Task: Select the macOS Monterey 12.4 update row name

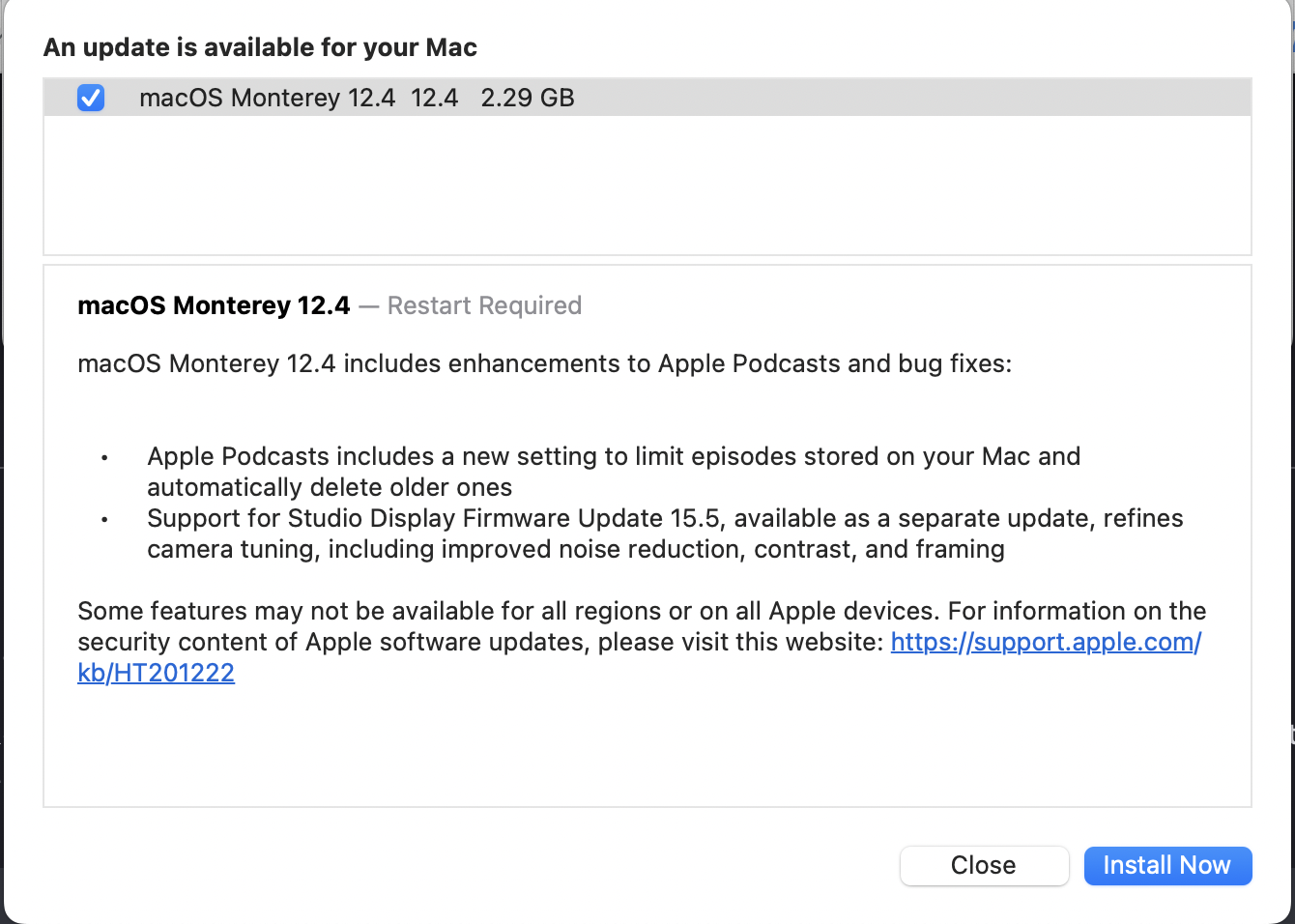Action: click(267, 98)
